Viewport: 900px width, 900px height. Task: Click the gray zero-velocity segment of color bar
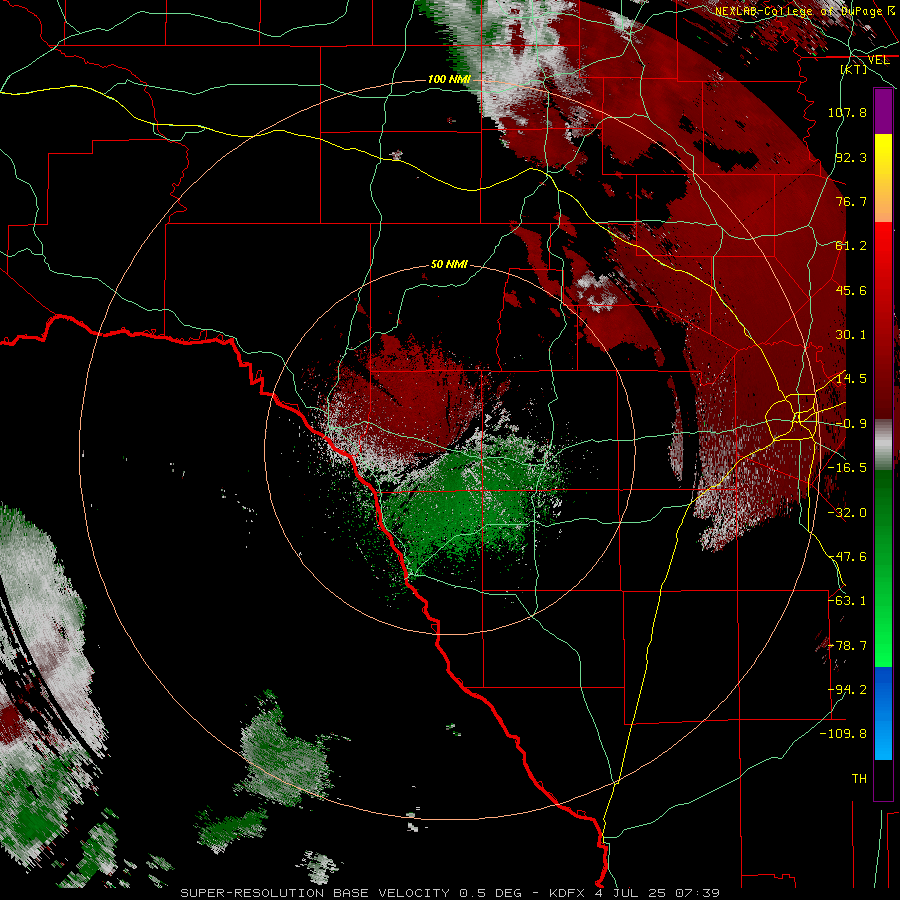(x=883, y=445)
